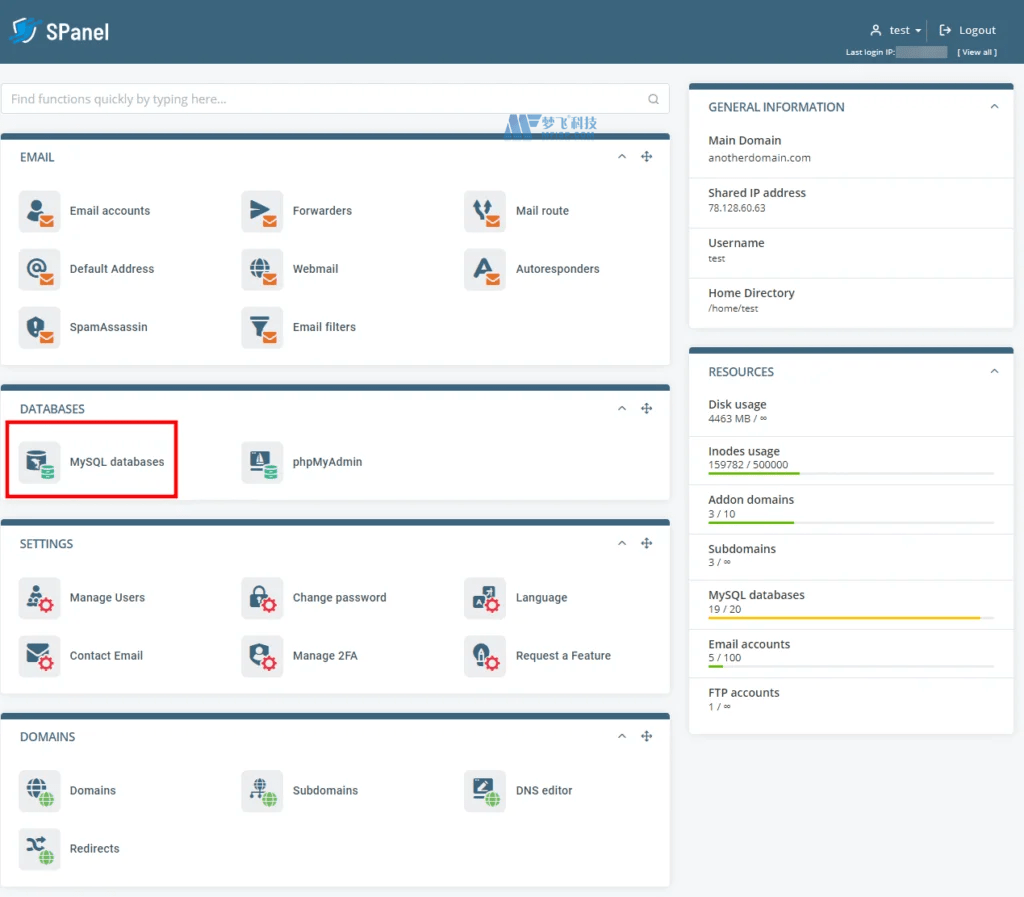The height and width of the screenshot is (897, 1024).
Task: Open the DNS editor icon
Action: (x=485, y=791)
